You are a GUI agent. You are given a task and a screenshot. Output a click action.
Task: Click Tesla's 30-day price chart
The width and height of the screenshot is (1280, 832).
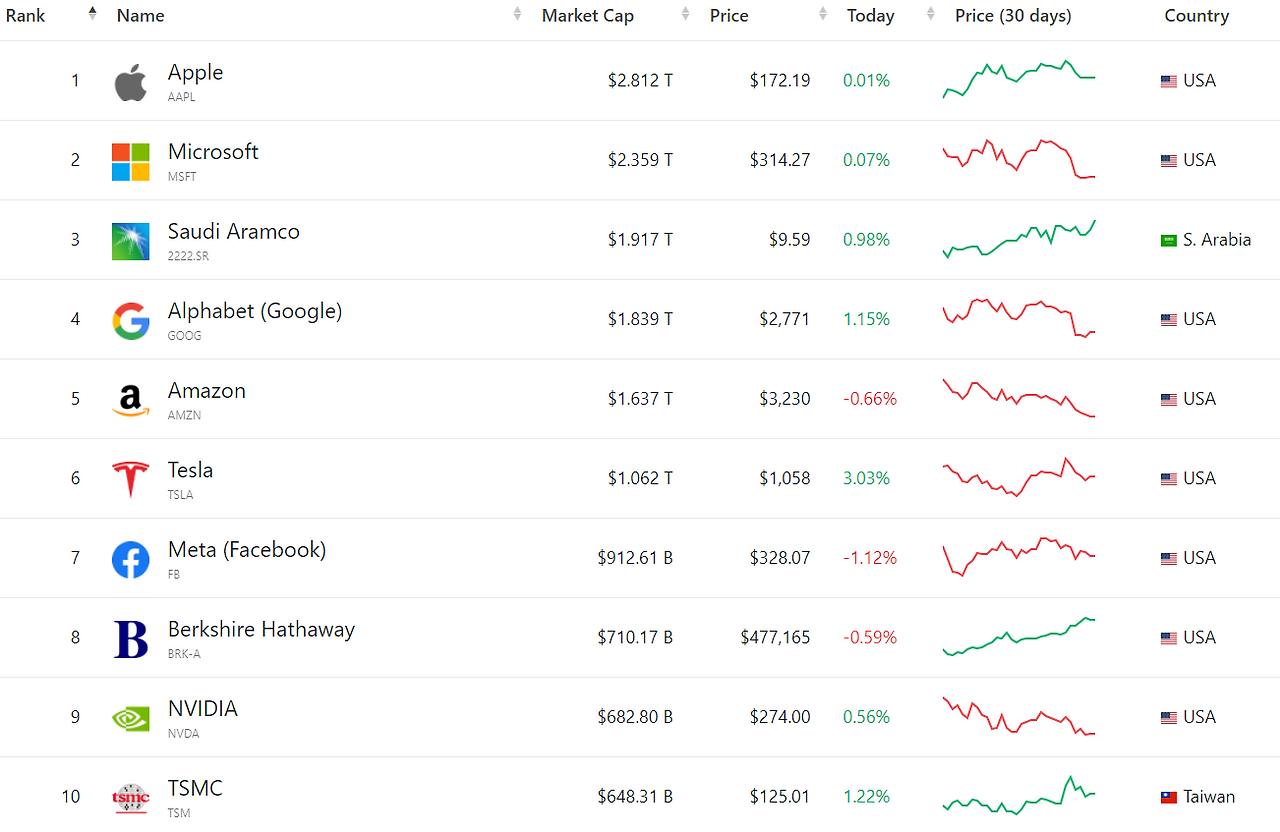(x=1019, y=478)
